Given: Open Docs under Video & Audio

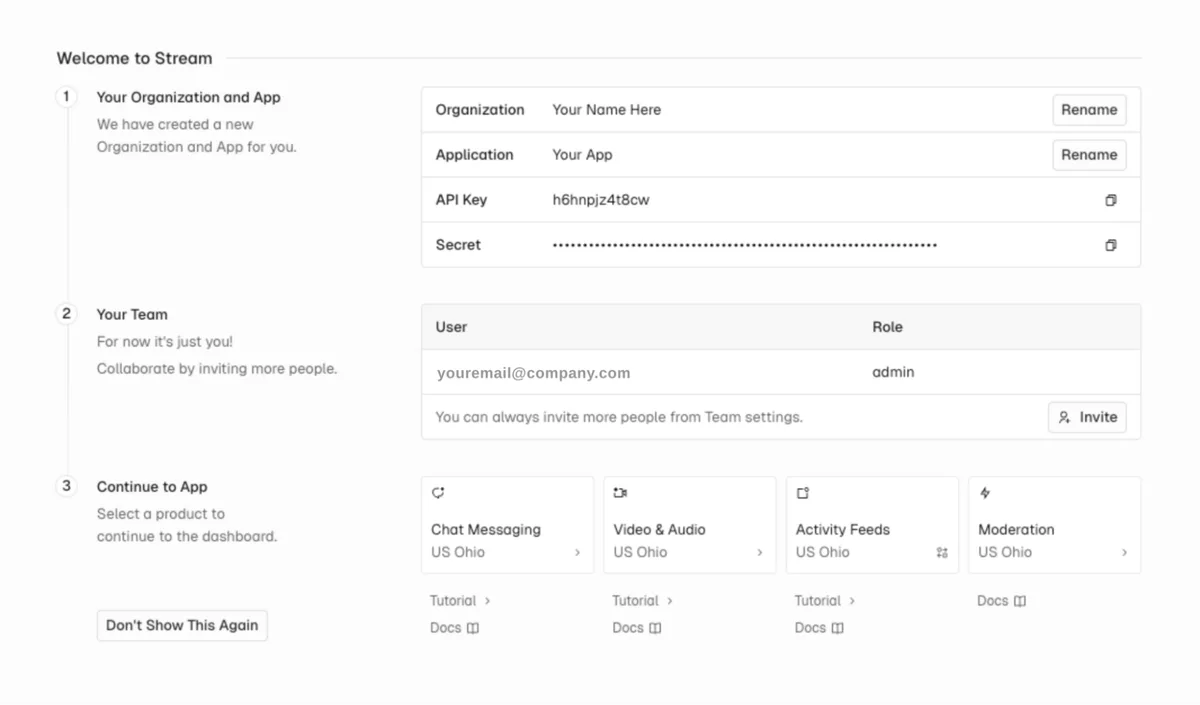Looking at the screenshot, I should (x=636, y=628).
